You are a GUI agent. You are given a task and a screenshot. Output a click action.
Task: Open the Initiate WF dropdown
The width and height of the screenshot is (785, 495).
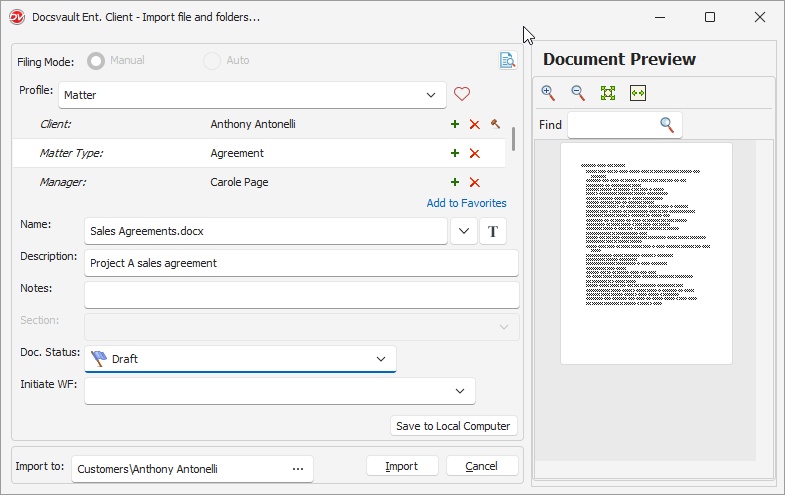click(x=280, y=391)
